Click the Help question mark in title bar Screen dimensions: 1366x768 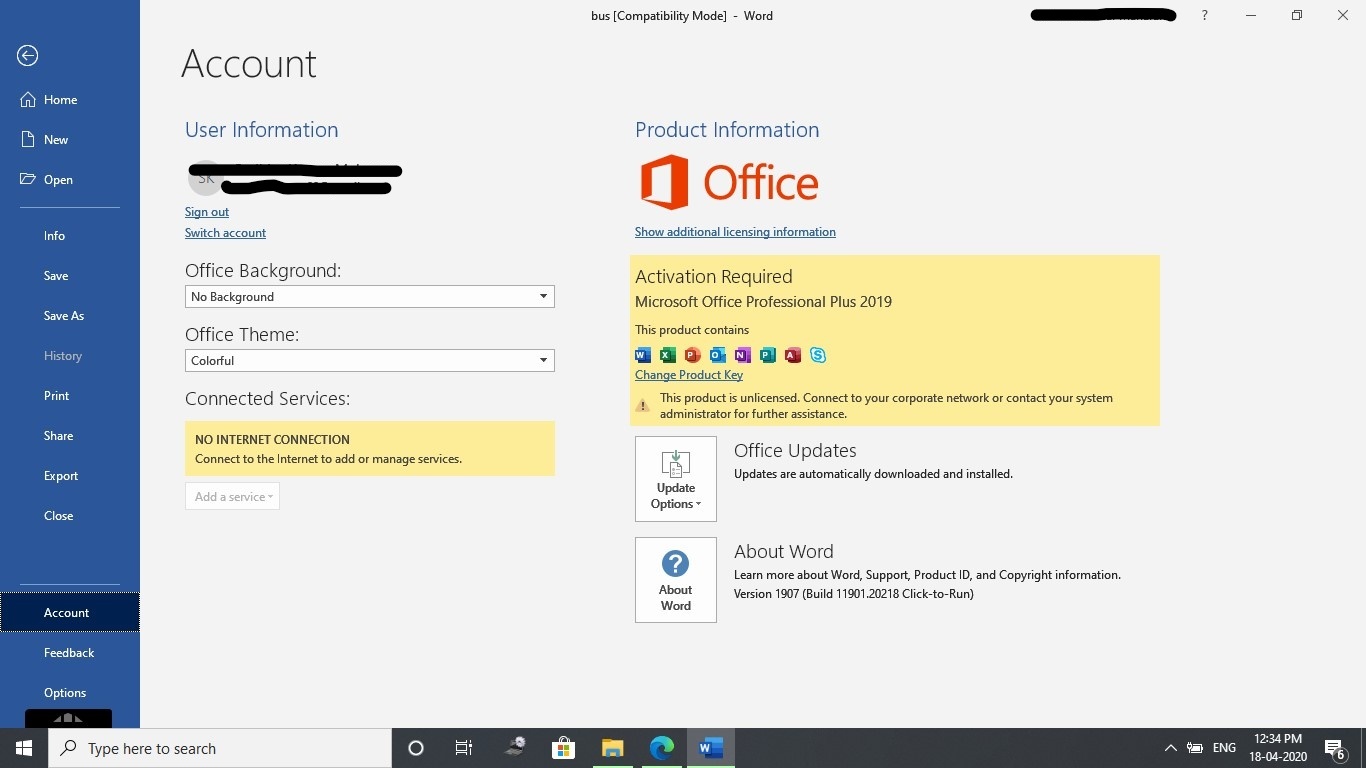point(1204,16)
